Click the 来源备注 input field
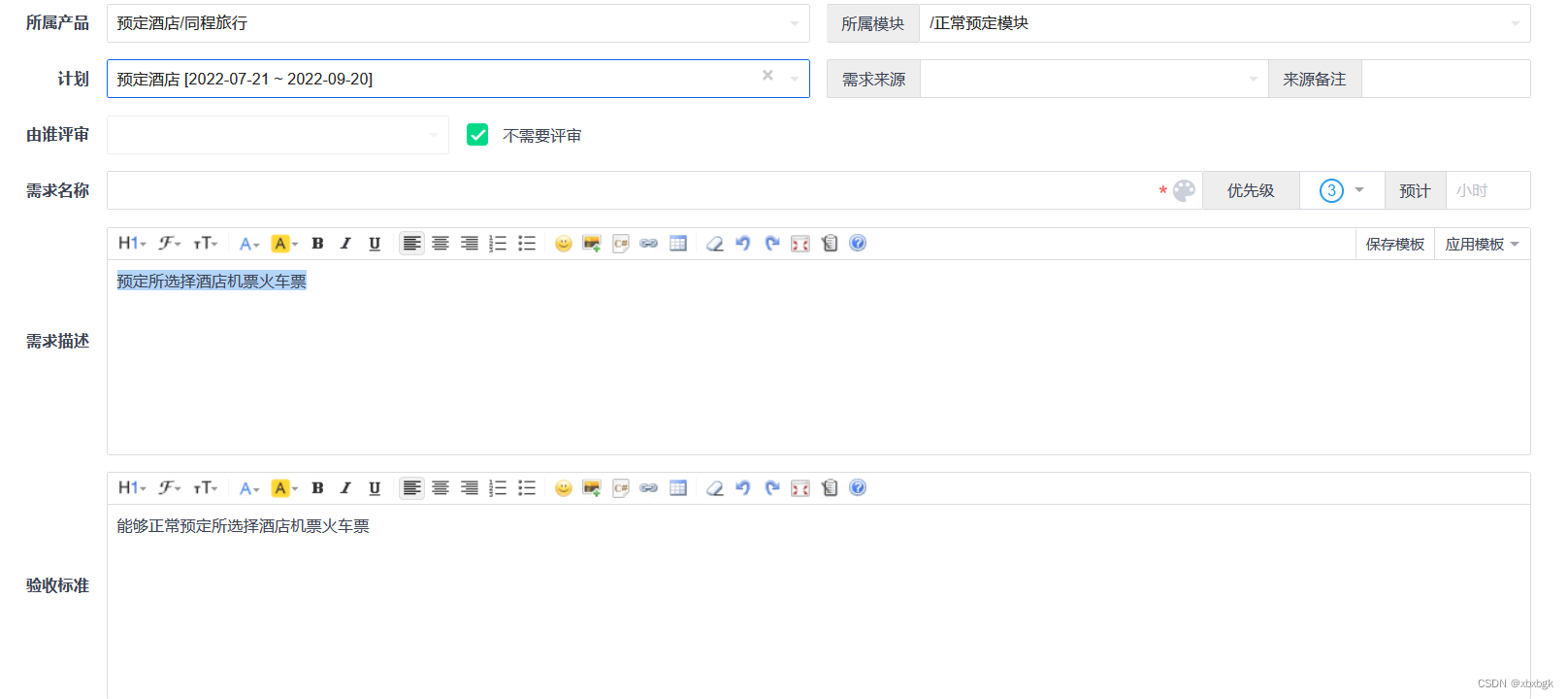Image resolution: width=1568 pixels, height=699 pixels. click(1446, 79)
